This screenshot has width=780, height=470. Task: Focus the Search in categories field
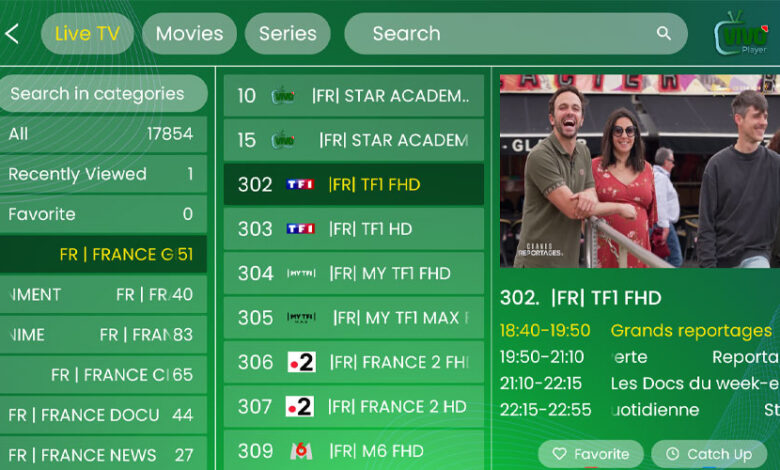pyautogui.click(x=102, y=94)
